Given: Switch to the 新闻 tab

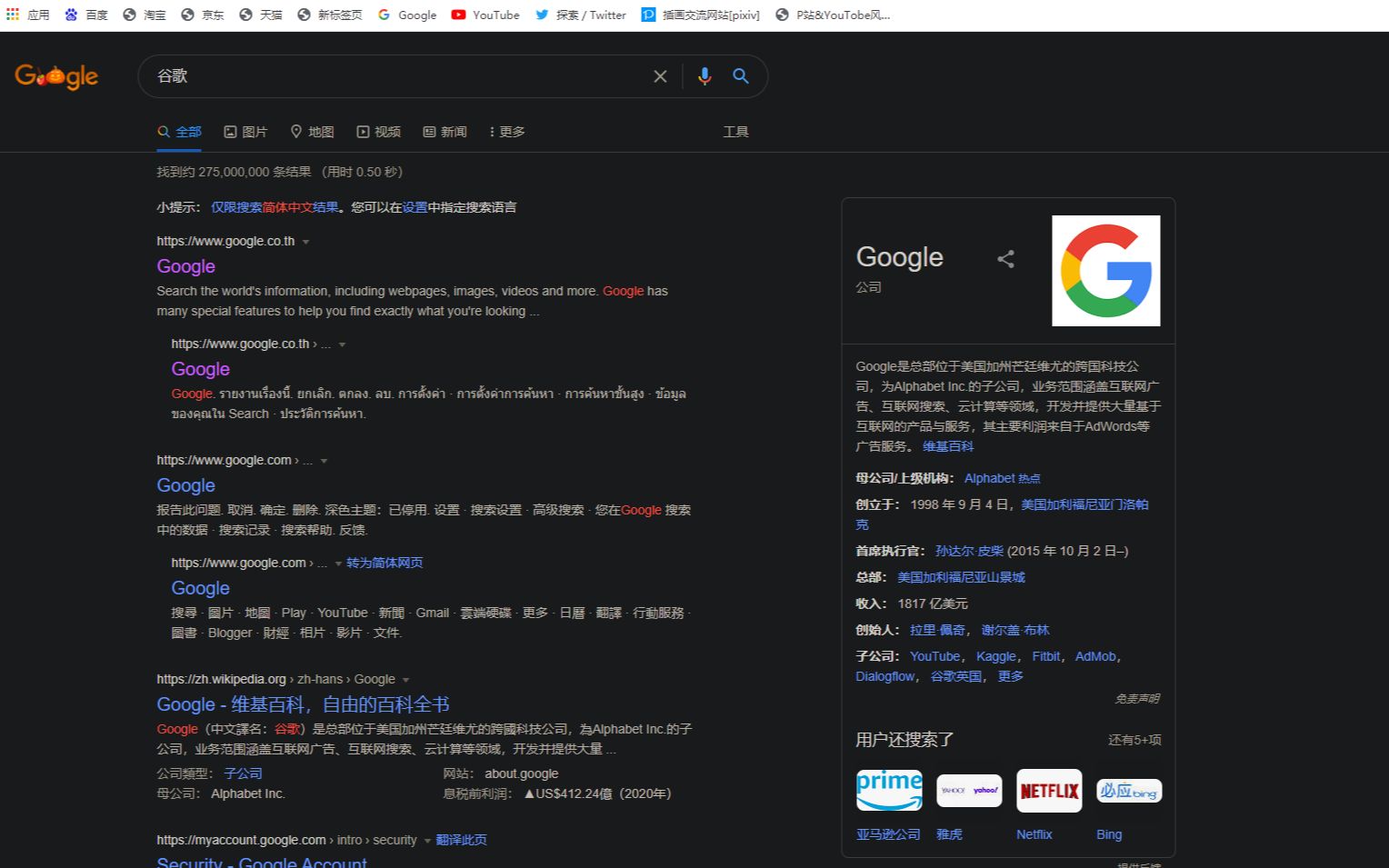Looking at the screenshot, I should [445, 132].
